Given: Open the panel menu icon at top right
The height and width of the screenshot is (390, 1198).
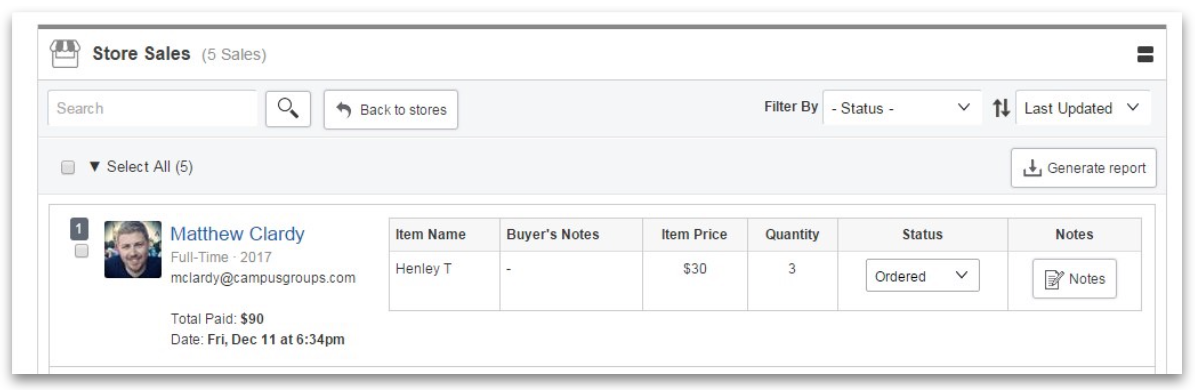Looking at the screenshot, I should (x=1145, y=54).
